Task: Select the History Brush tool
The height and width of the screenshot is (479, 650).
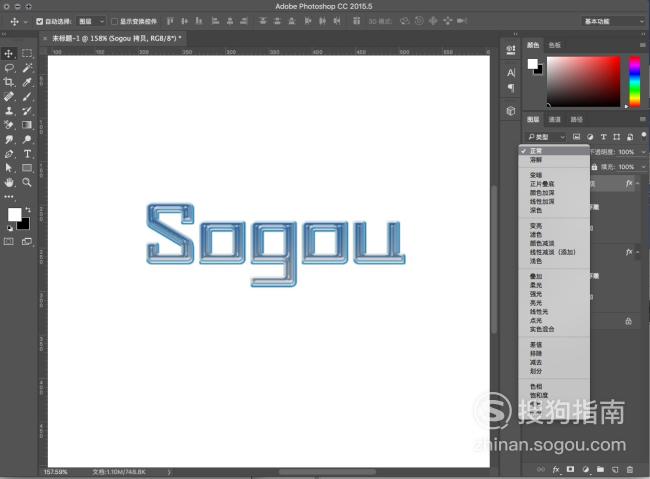Action: pos(27,111)
